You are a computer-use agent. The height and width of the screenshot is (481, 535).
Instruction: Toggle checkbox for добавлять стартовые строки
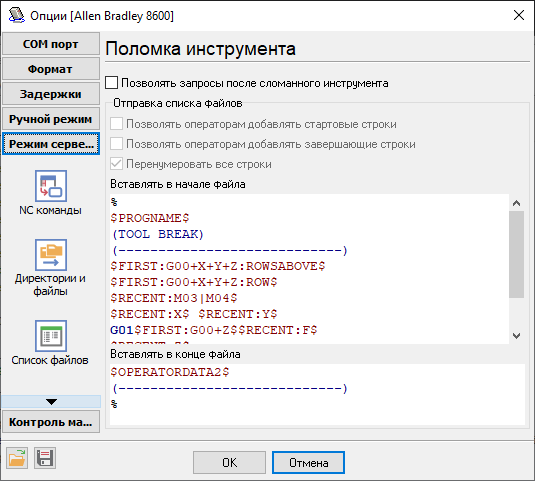[116, 124]
